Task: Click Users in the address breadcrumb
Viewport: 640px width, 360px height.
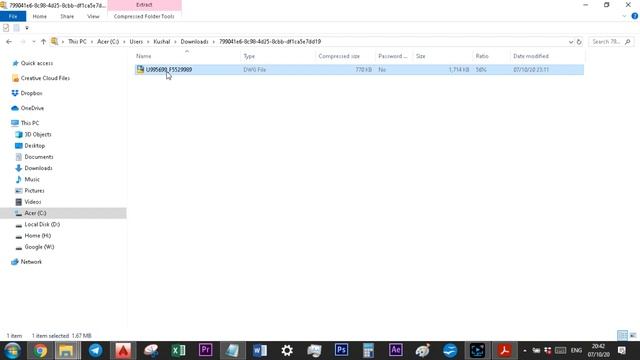Action: click(x=136, y=42)
